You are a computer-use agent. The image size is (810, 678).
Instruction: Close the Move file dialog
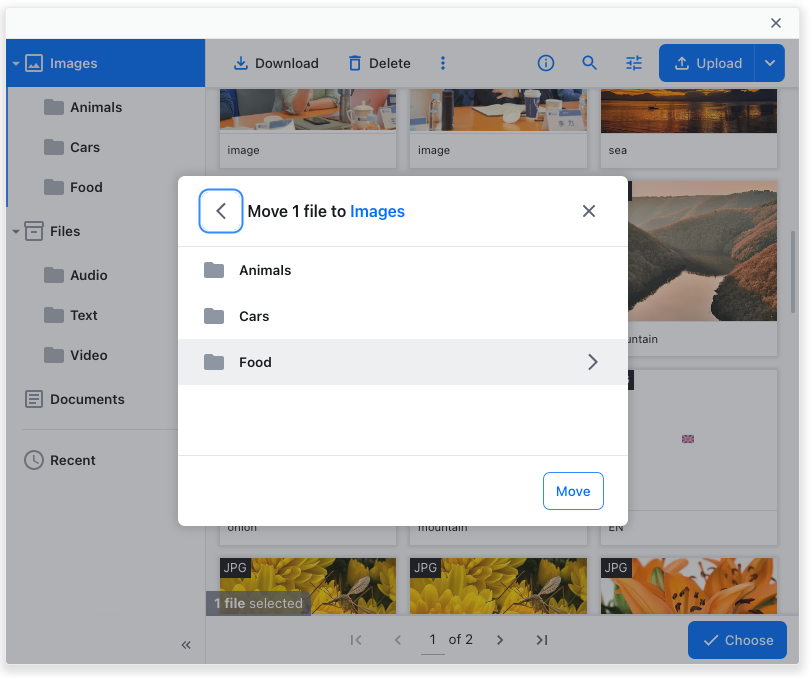coord(589,211)
